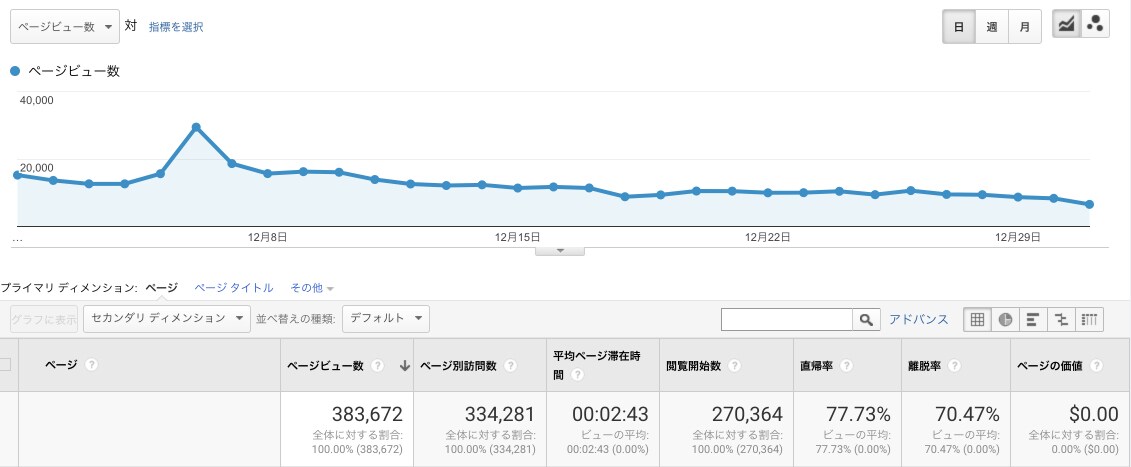The width and height of the screenshot is (1131, 467).
Task: Click the 12月15日 axis date label
Action: click(x=518, y=236)
